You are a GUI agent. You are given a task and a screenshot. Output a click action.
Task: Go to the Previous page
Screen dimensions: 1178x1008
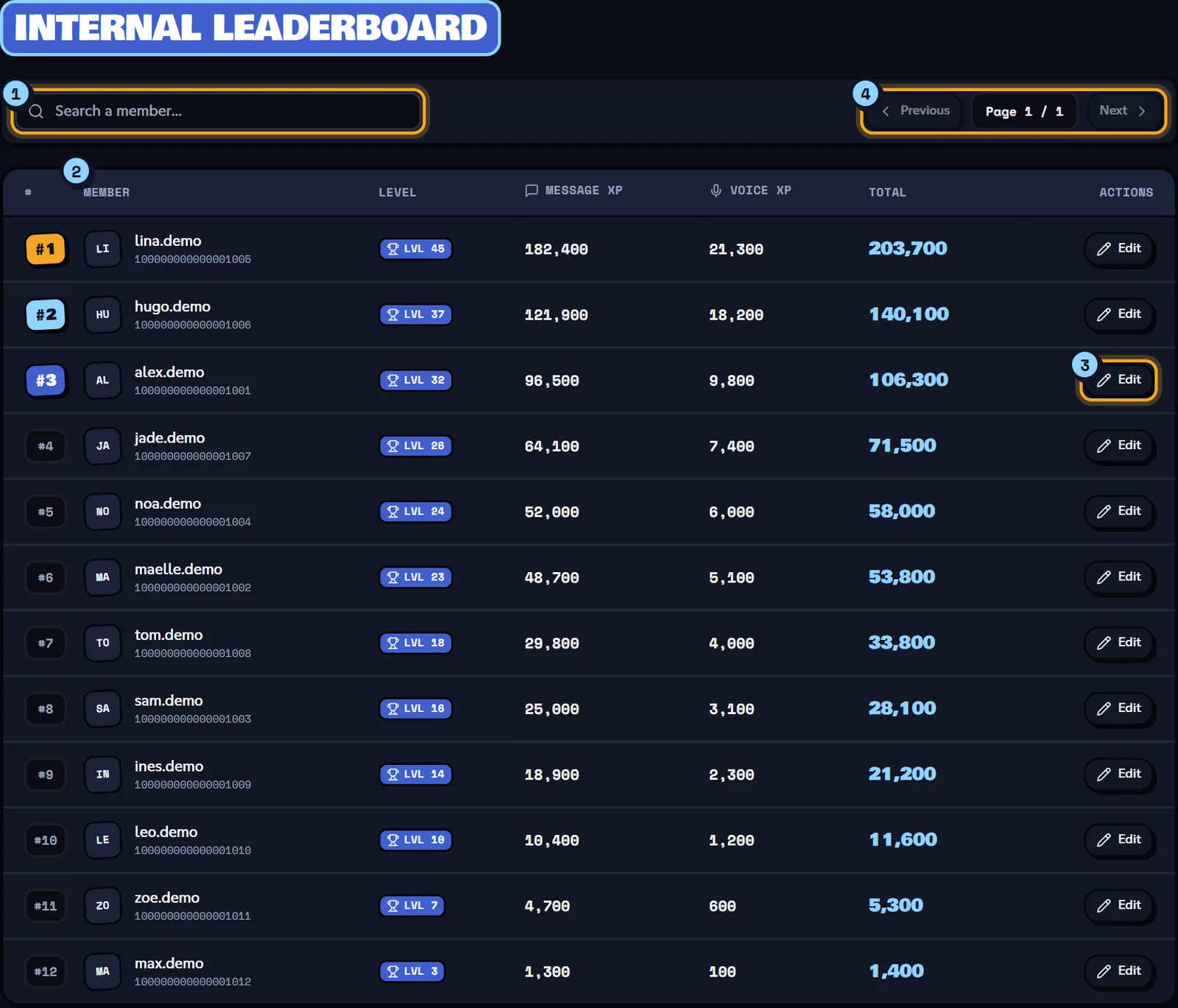point(916,110)
